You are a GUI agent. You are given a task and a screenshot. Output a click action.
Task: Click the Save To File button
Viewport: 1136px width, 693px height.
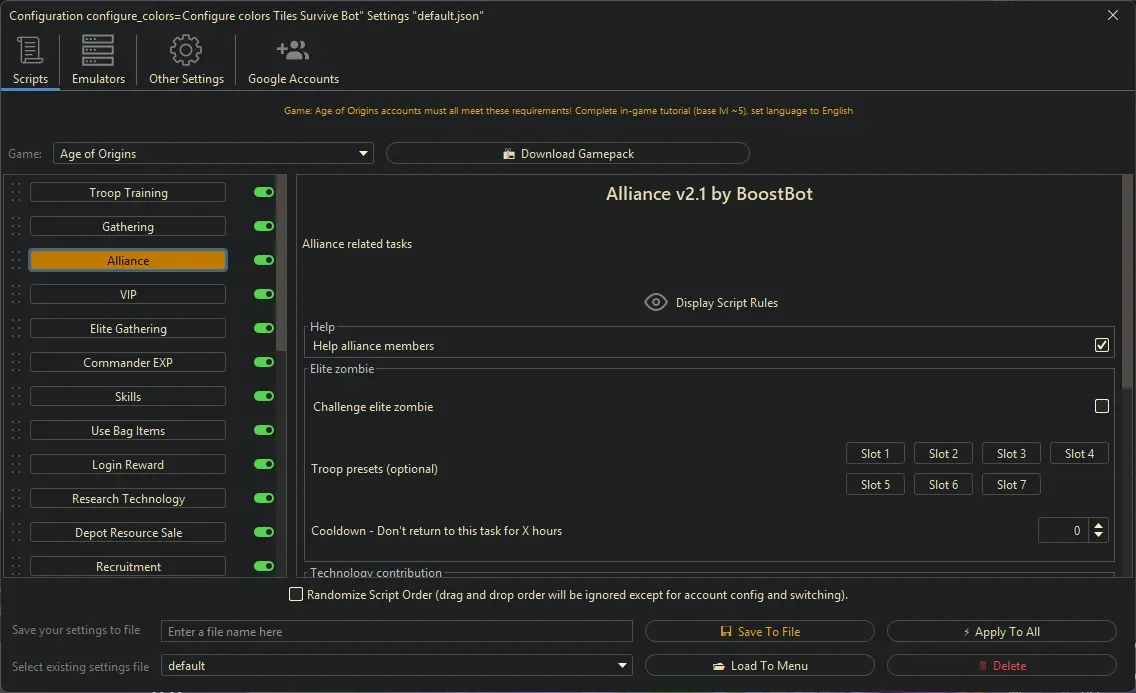pos(759,632)
